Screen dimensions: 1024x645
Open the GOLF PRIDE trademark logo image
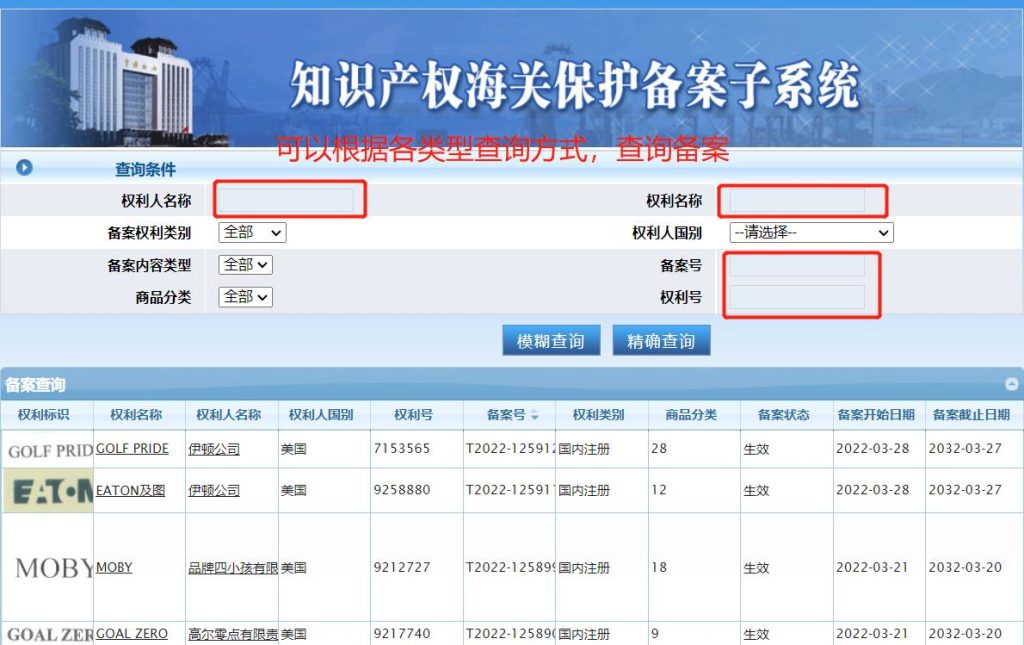coord(49,450)
